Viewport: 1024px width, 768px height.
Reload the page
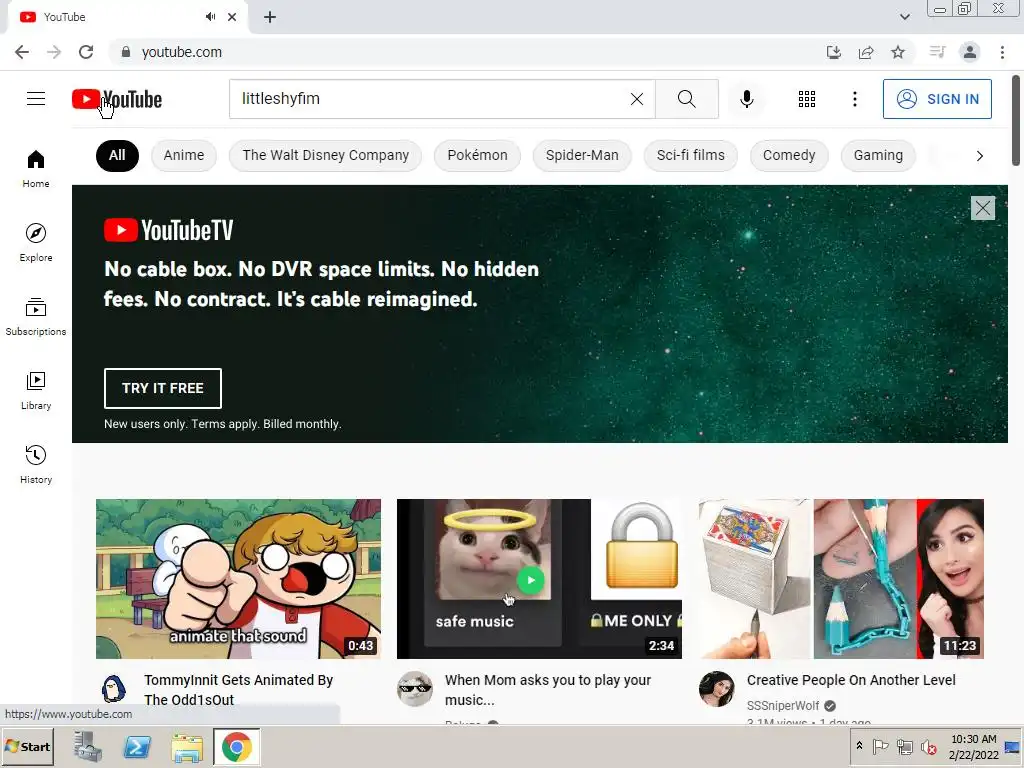(x=86, y=52)
